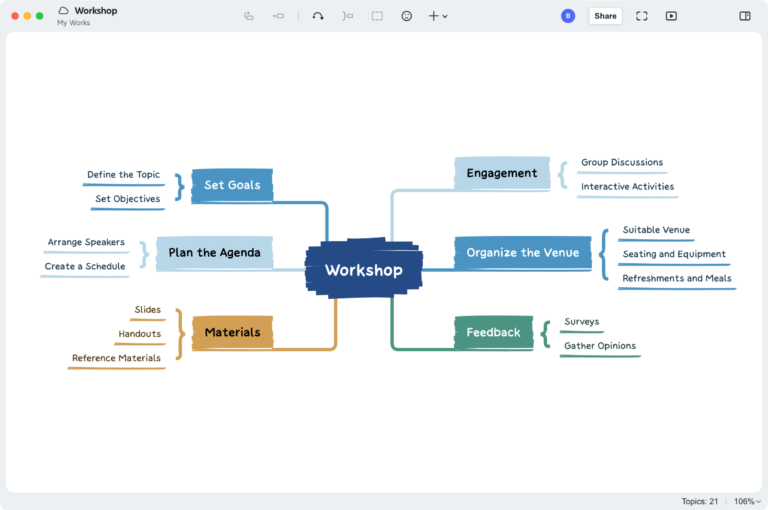Click the Share button
768x510 pixels.
point(605,16)
